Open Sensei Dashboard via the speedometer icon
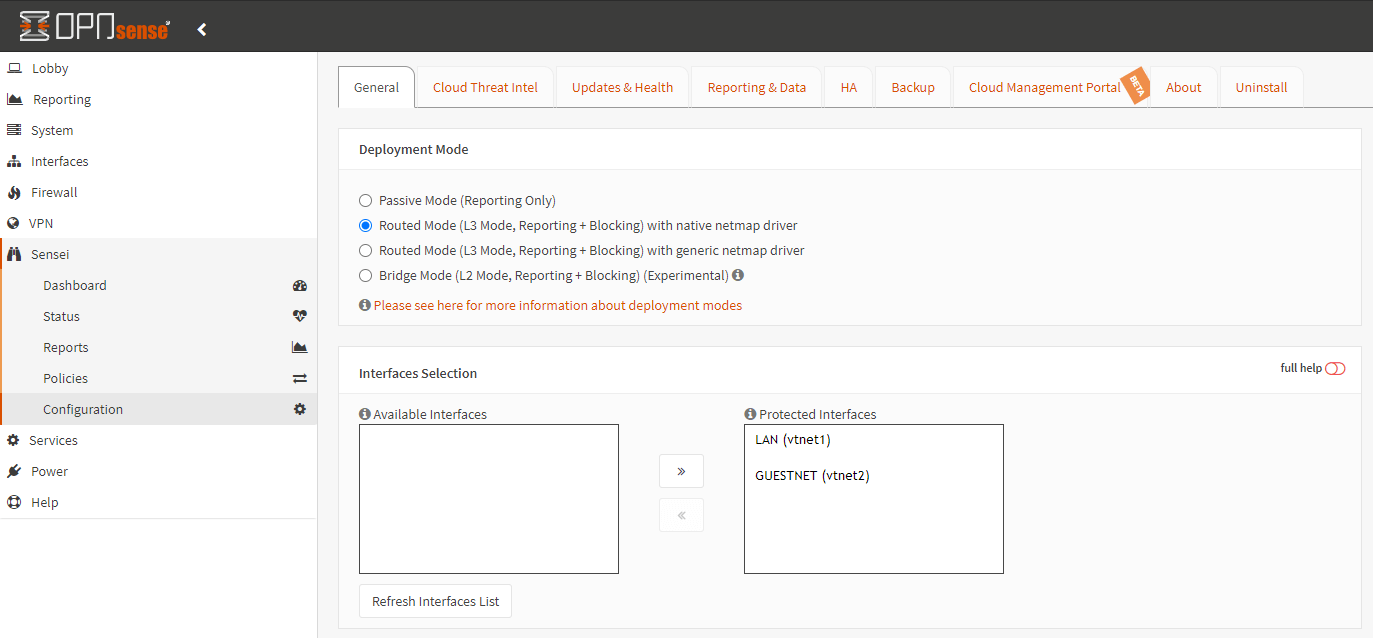 click(x=299, y=285)
